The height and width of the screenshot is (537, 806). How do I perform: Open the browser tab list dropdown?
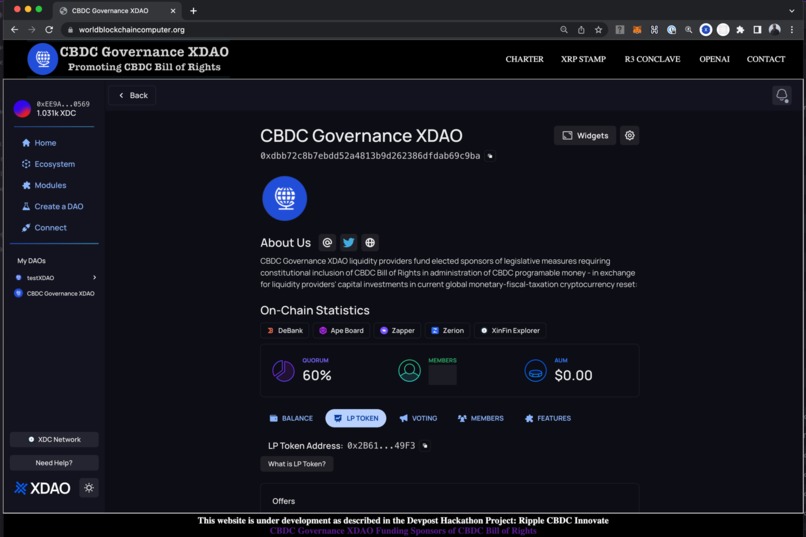pos(792,11)
